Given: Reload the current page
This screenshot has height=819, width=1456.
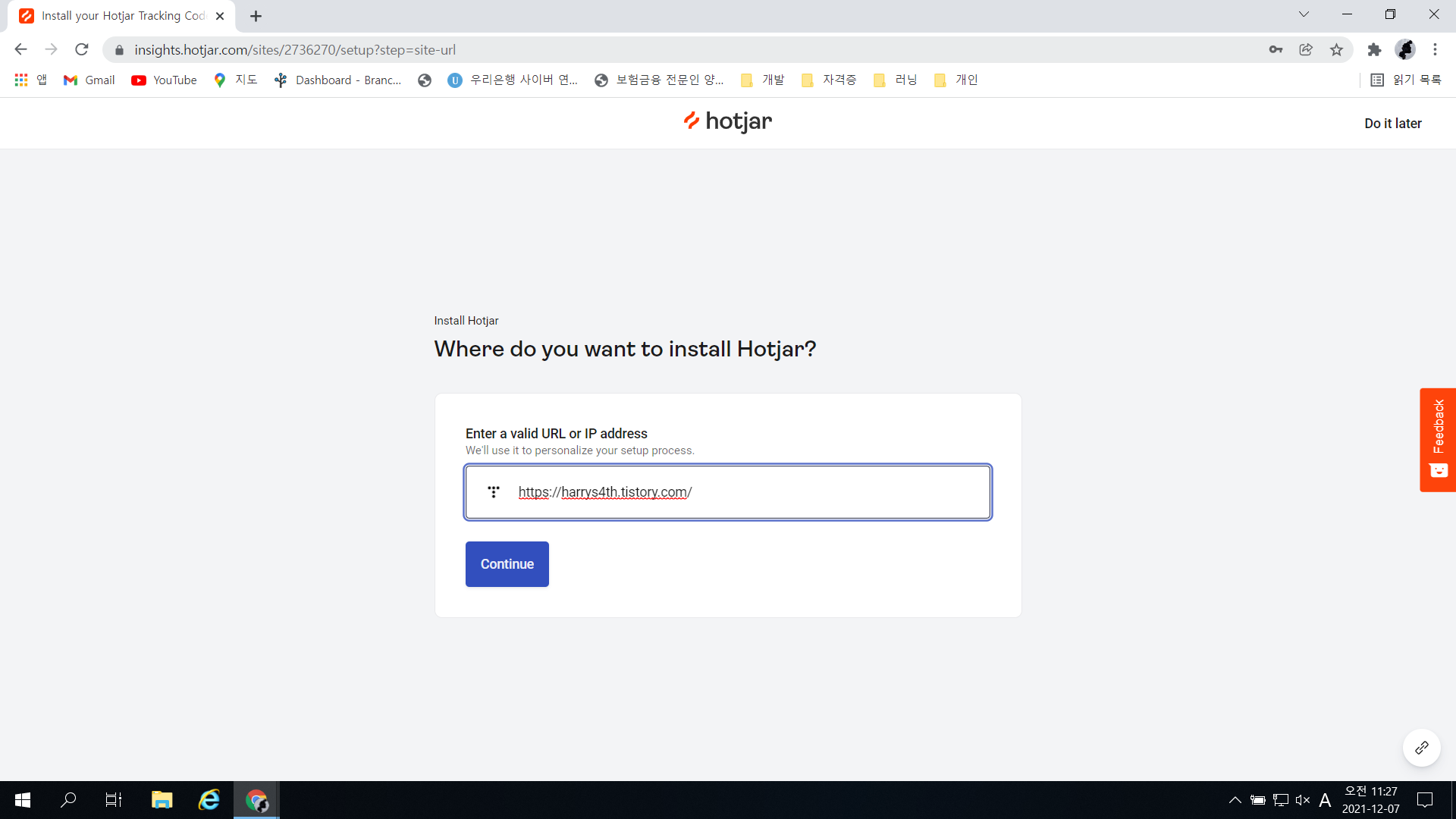Looking at the screenshot, I should (x=82, y=50).
